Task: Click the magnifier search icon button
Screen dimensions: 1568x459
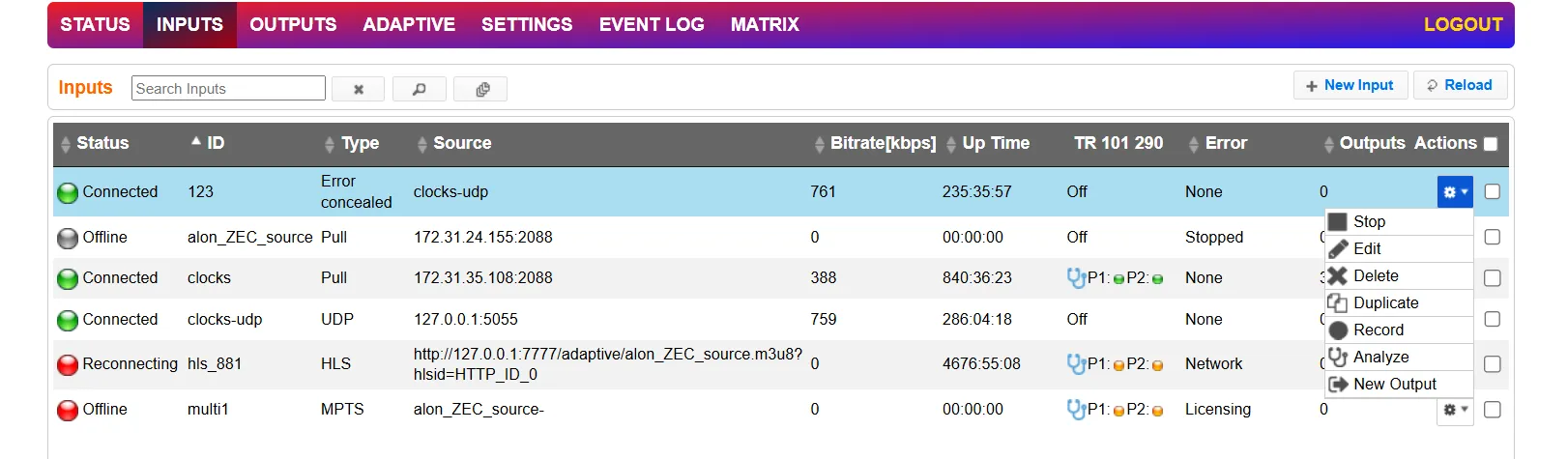Action: pos(420,89)
